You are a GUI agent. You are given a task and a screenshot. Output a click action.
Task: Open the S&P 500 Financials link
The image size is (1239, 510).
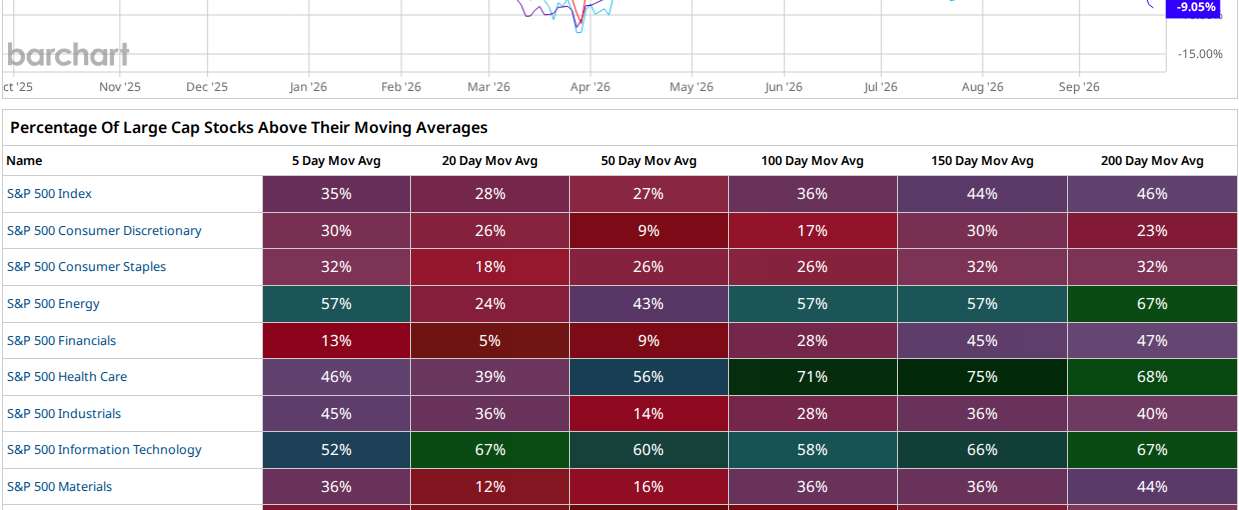tap(61, 341)
